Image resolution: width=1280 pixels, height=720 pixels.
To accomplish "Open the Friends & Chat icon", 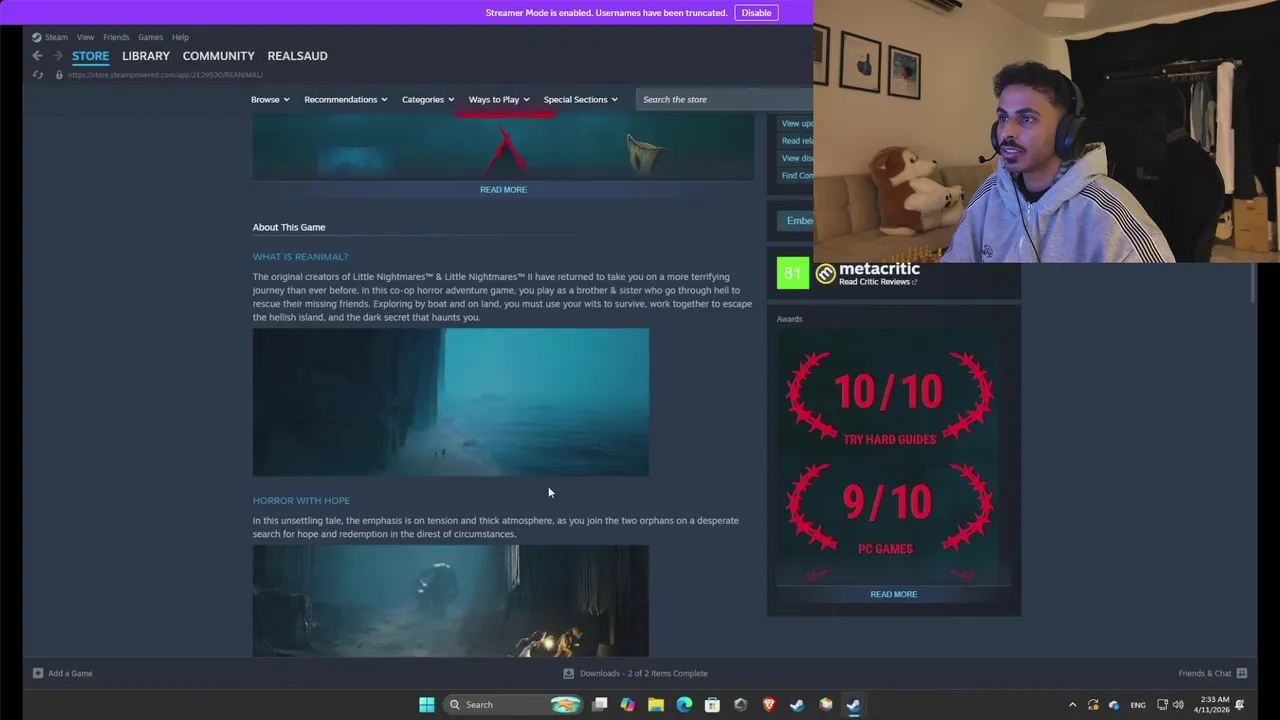I will 1241,673.
